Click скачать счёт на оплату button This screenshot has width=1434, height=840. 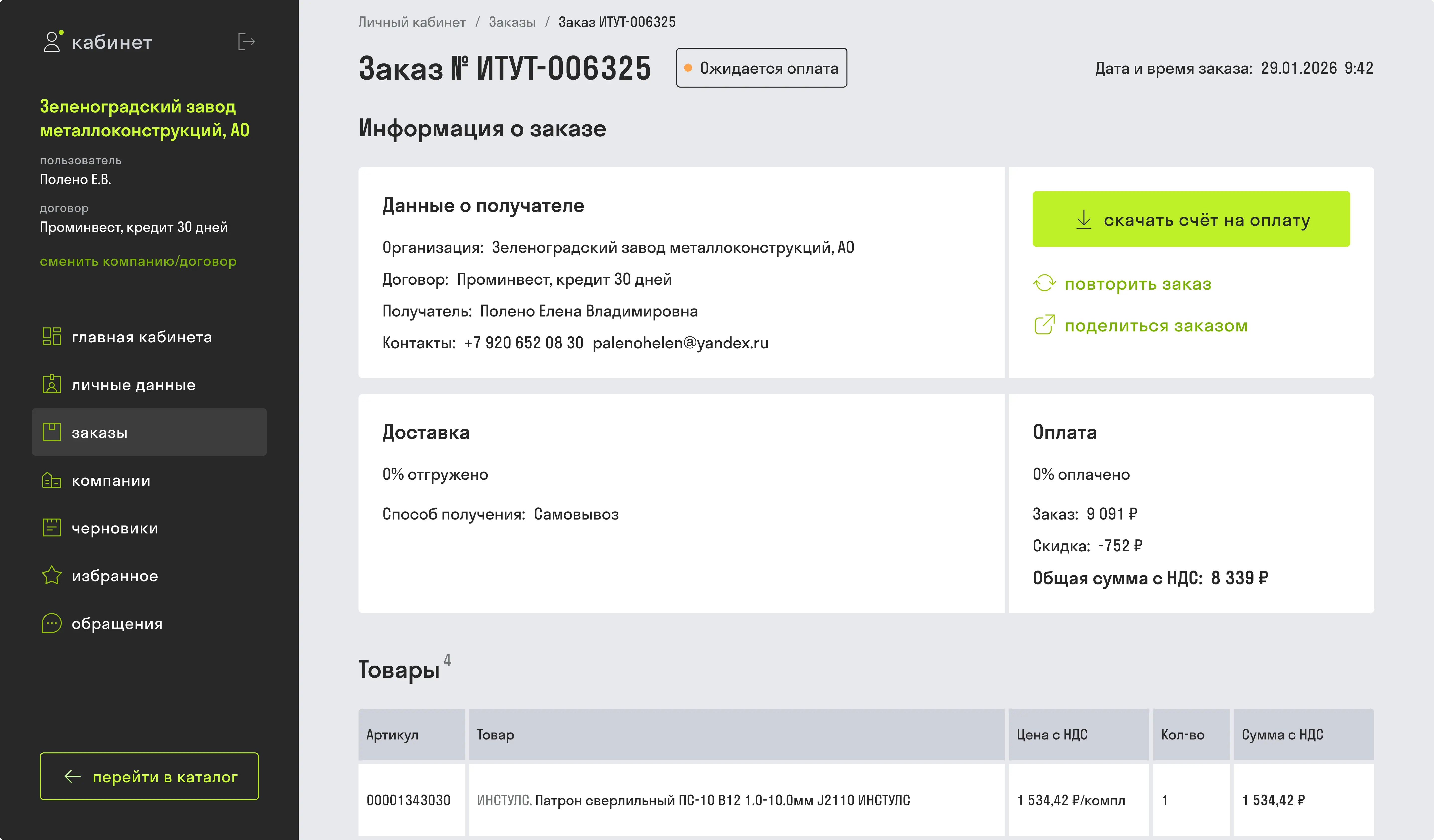[1191, 219]
